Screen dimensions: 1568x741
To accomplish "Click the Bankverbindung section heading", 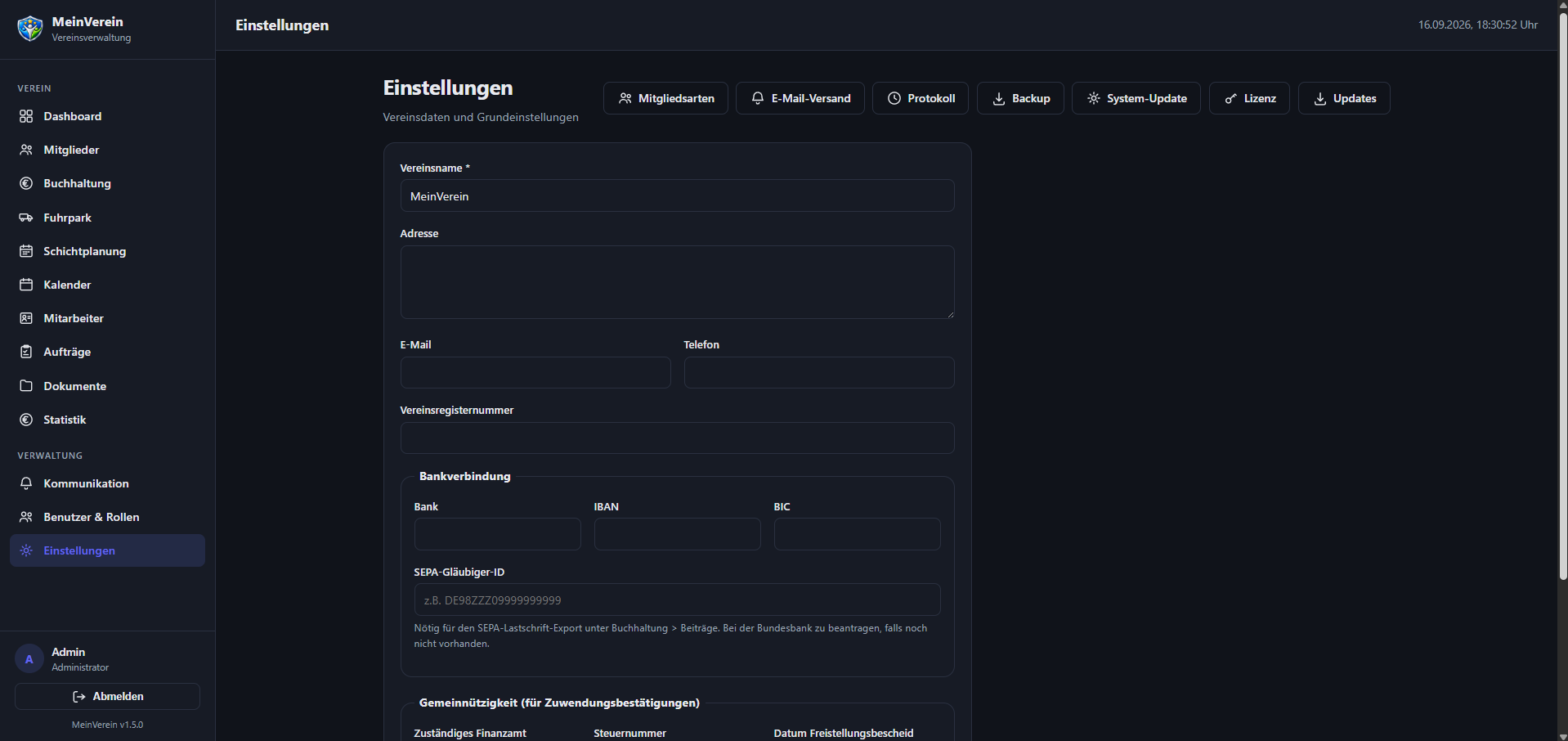I will point(464,476).
